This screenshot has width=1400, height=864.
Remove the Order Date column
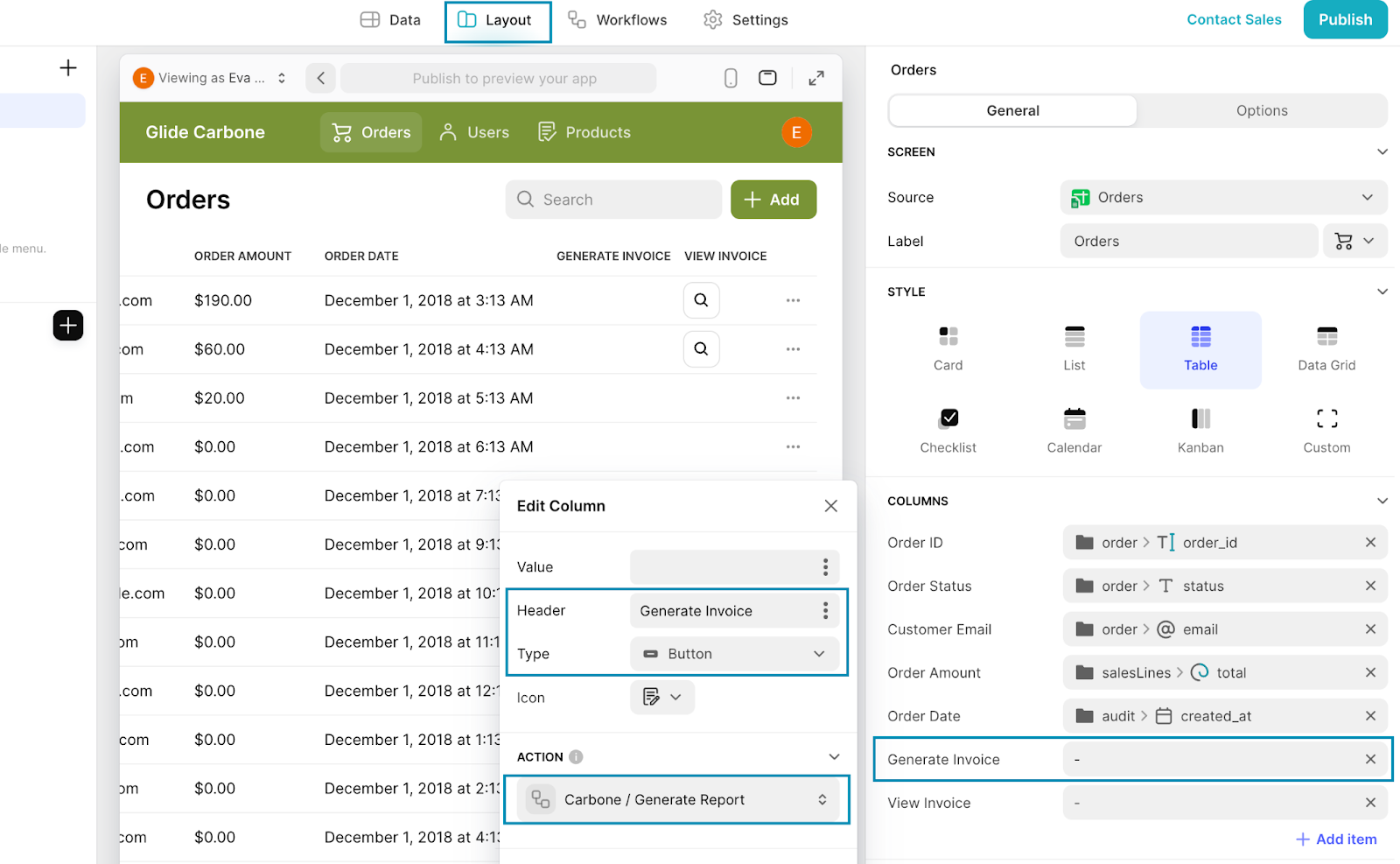pyautogui.click(x=1370, y=716)
